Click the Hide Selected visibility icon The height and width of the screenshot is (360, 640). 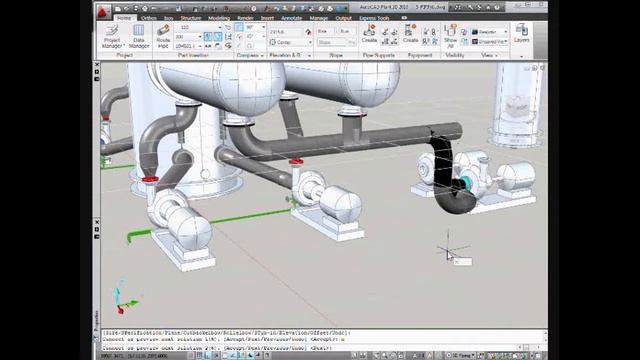click(x=464, y=32)
